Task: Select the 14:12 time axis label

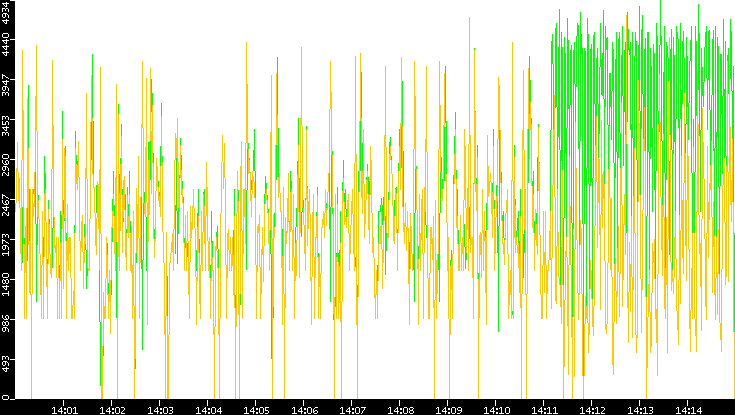Action: (592, 410)
